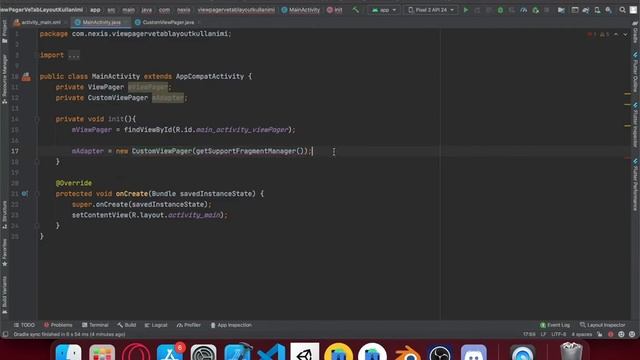Toggle read-only lock icon in status bar

(x=600, y=334)
